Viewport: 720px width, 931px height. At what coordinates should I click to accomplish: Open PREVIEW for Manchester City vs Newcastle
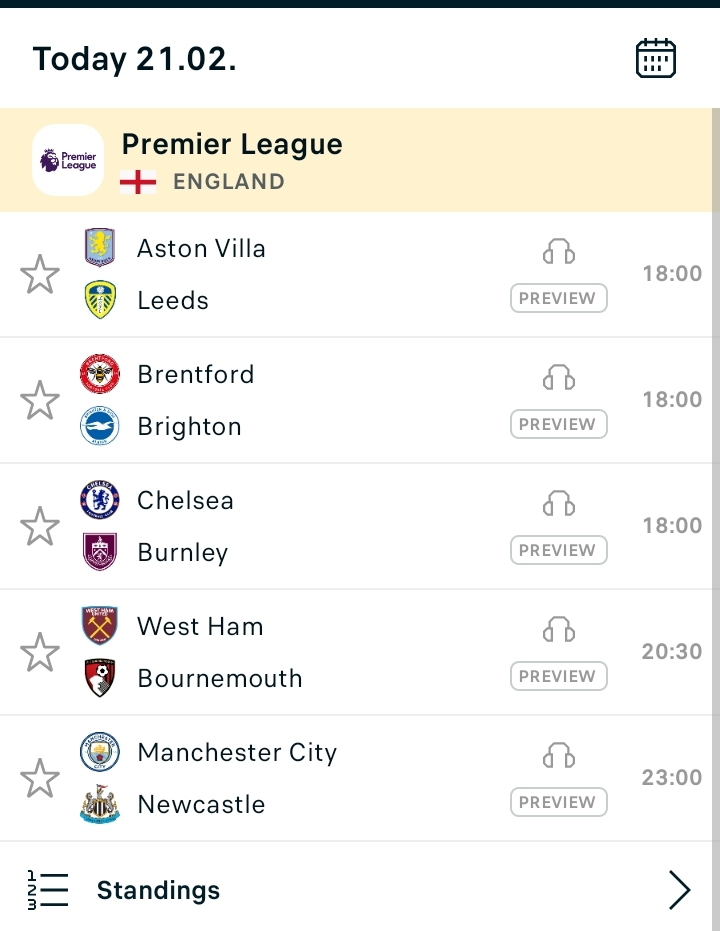[558, 802]
